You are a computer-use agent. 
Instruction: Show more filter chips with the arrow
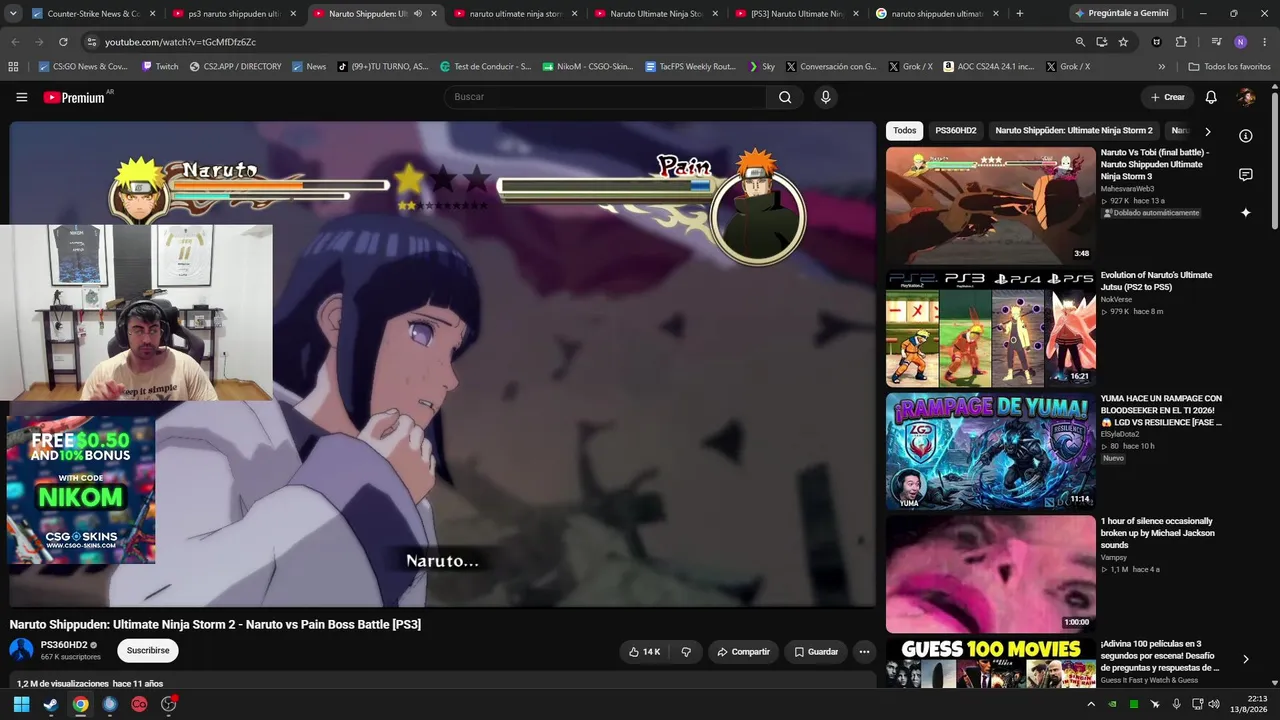click(1207, 131)
